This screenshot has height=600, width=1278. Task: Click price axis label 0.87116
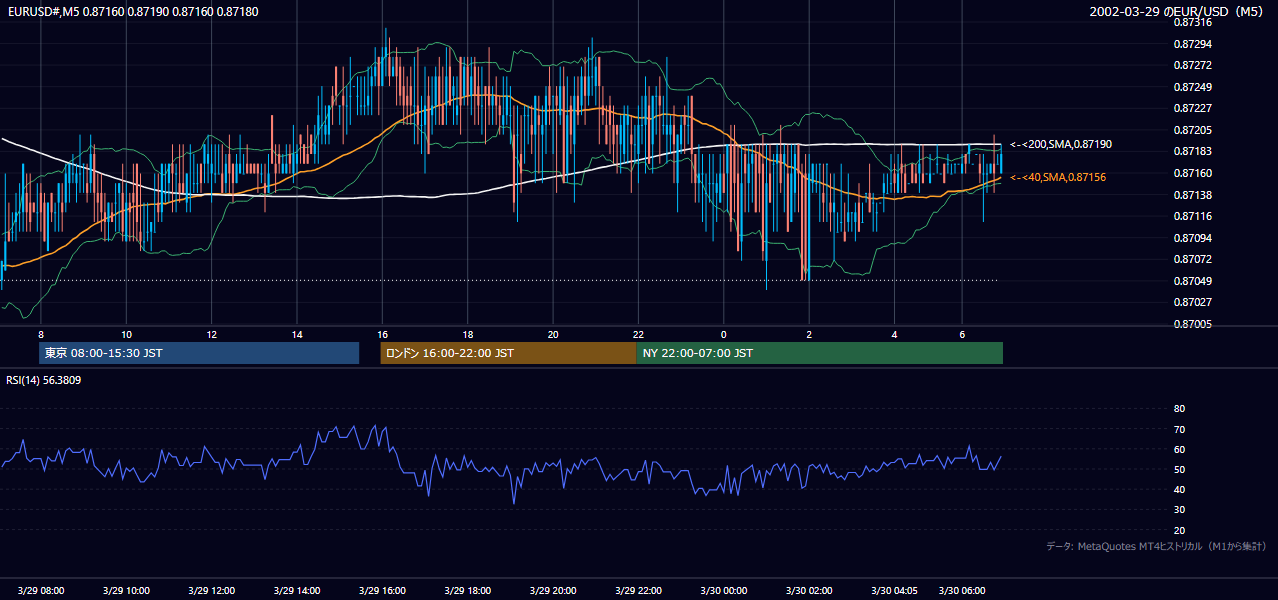pos(1192,216)
